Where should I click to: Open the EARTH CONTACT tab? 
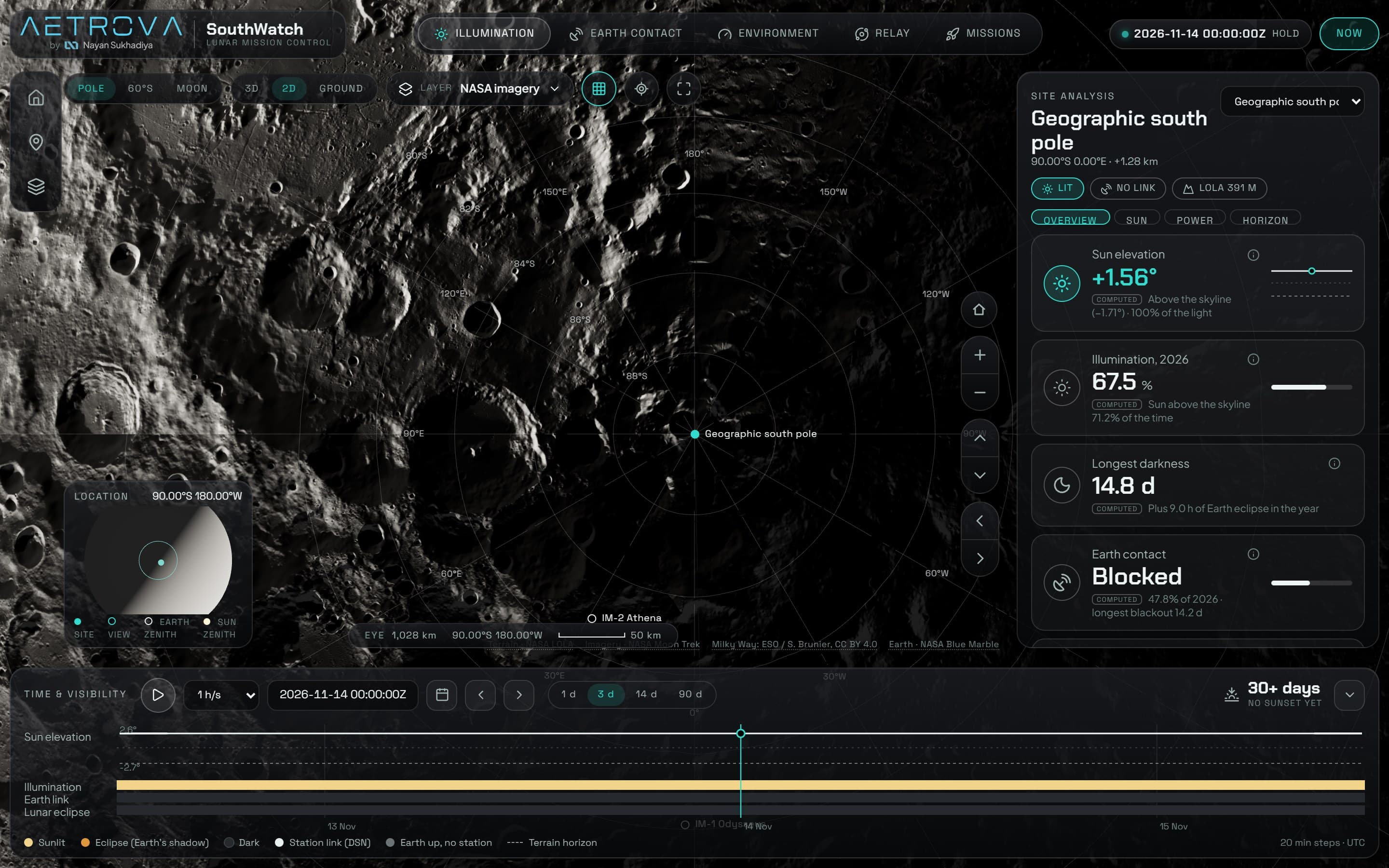pyautogui.click(x=626, y=33)
